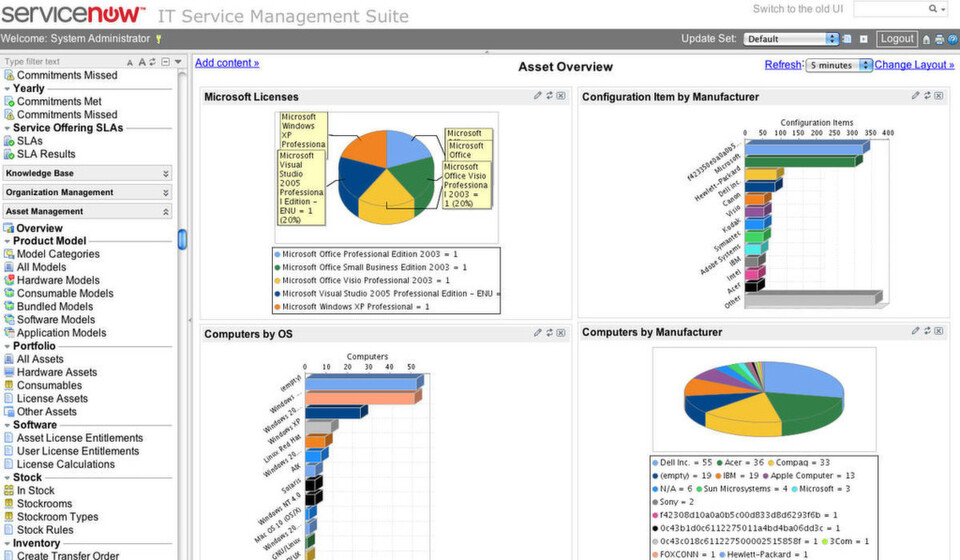The image size is (960, 560).
Task: Edit the Computers by OS widget
Action: pos(538,332)
